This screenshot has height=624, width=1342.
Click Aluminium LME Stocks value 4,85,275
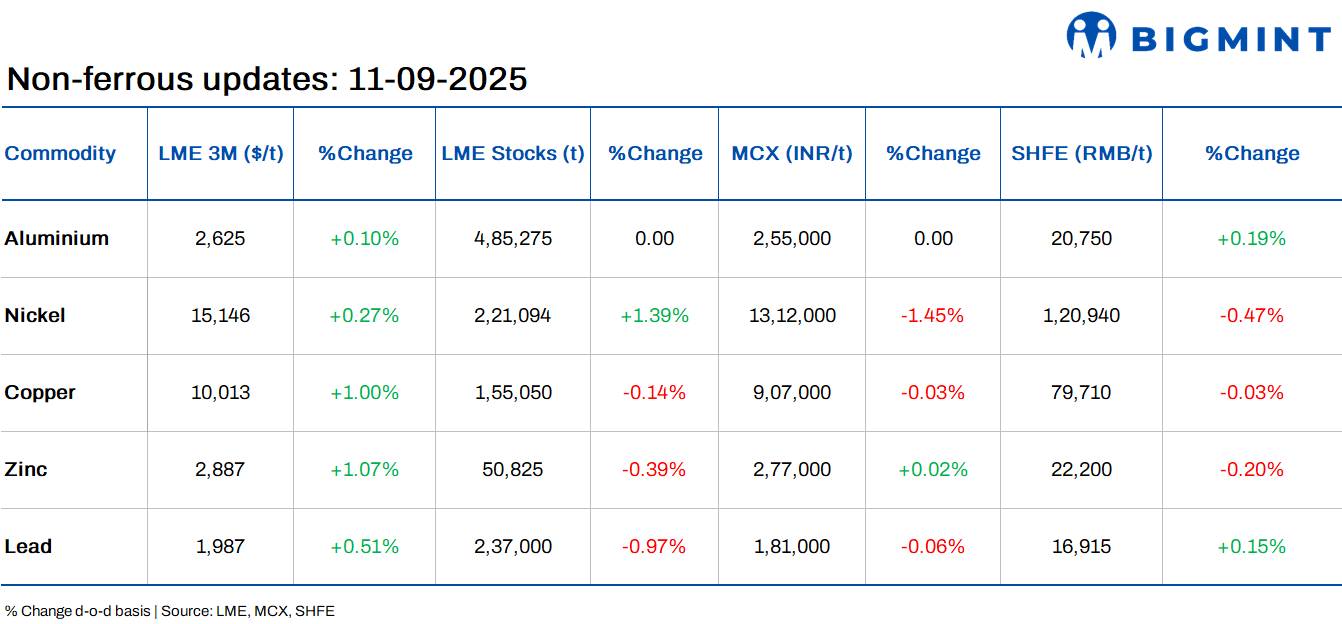[x=513, y=238]
